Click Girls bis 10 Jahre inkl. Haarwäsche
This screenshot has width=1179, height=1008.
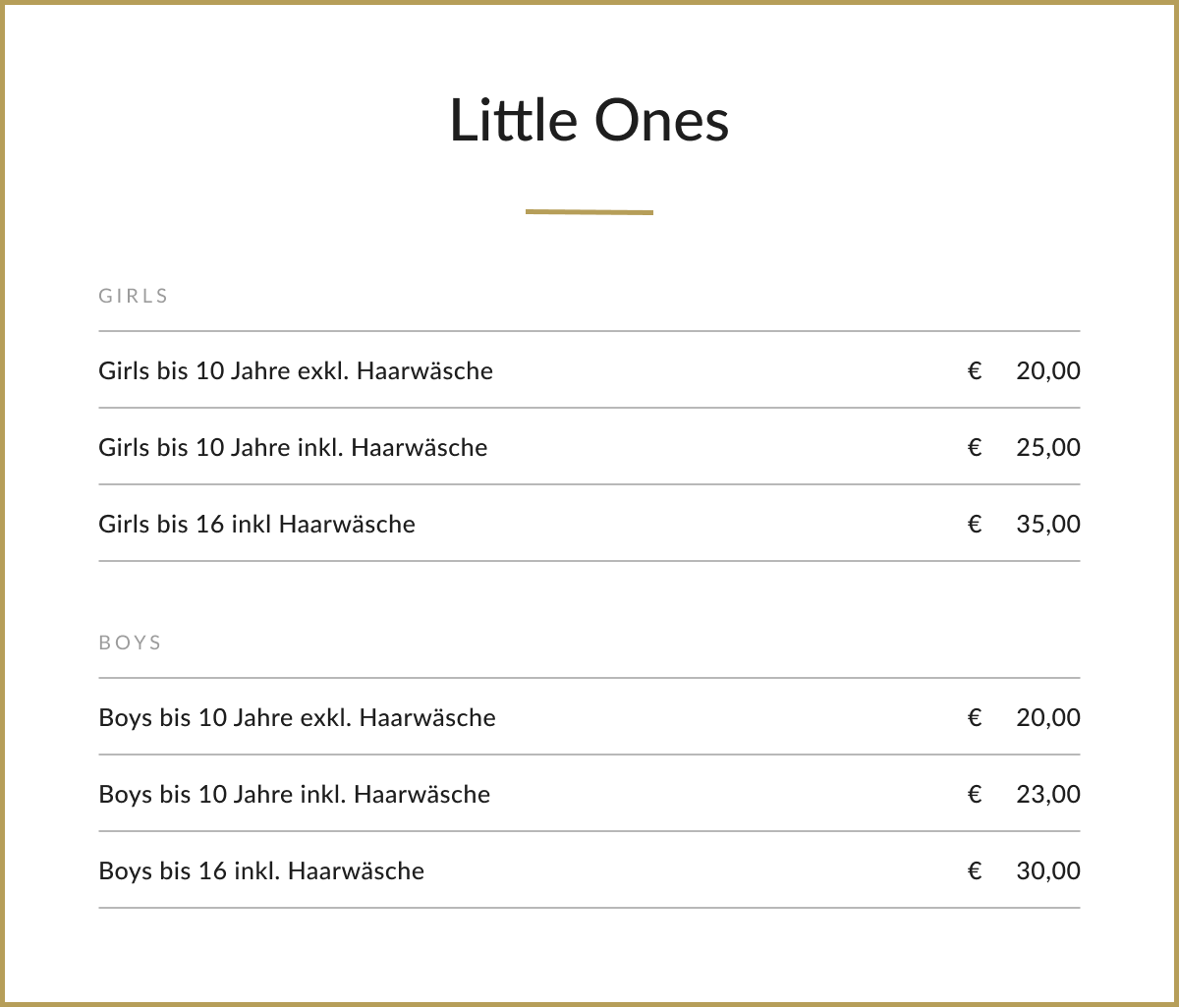[293, 447]
